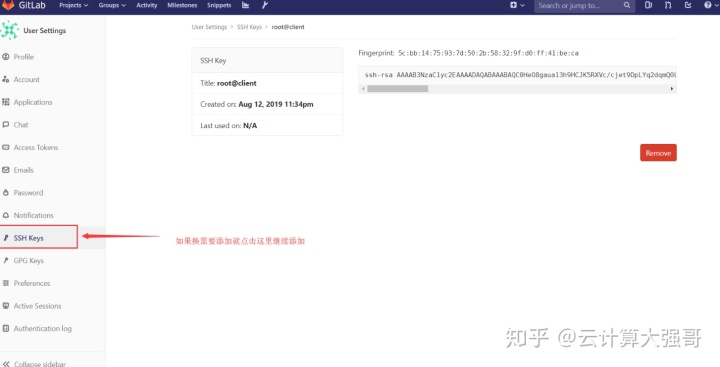Click the GitLab fox logo

coord(8,5)
